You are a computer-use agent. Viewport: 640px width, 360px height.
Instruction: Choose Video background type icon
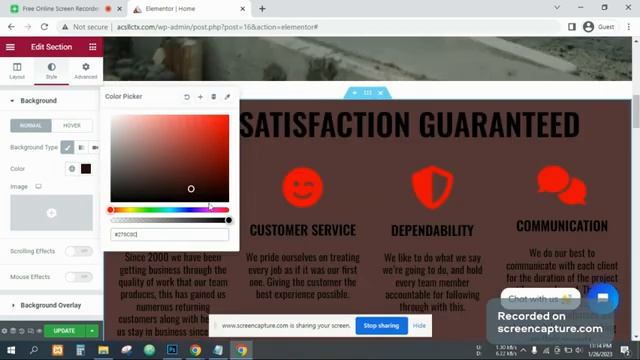(x=95, y=147)
